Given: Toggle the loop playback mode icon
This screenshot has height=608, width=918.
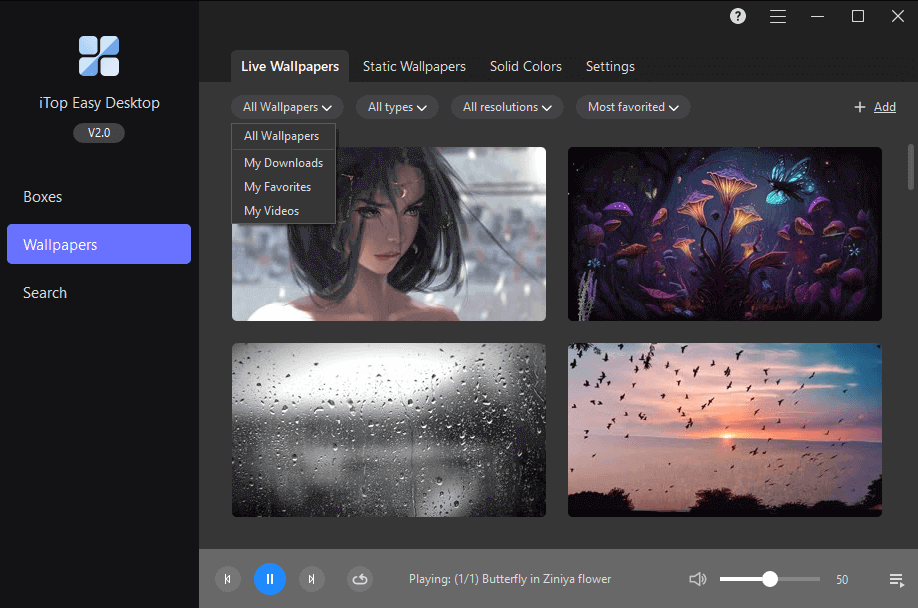Looking at the screenshot, I should coord(360,579).
